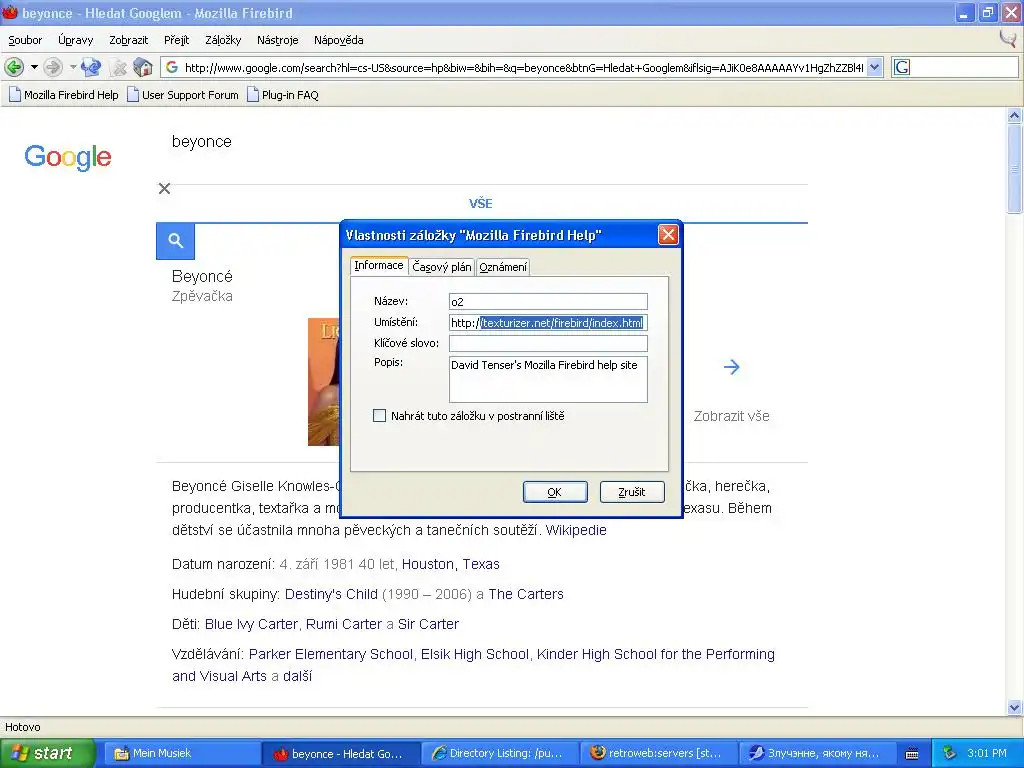Click the Reload page icon
Viewport: 1024px width, 768px height.
point(91,67)
